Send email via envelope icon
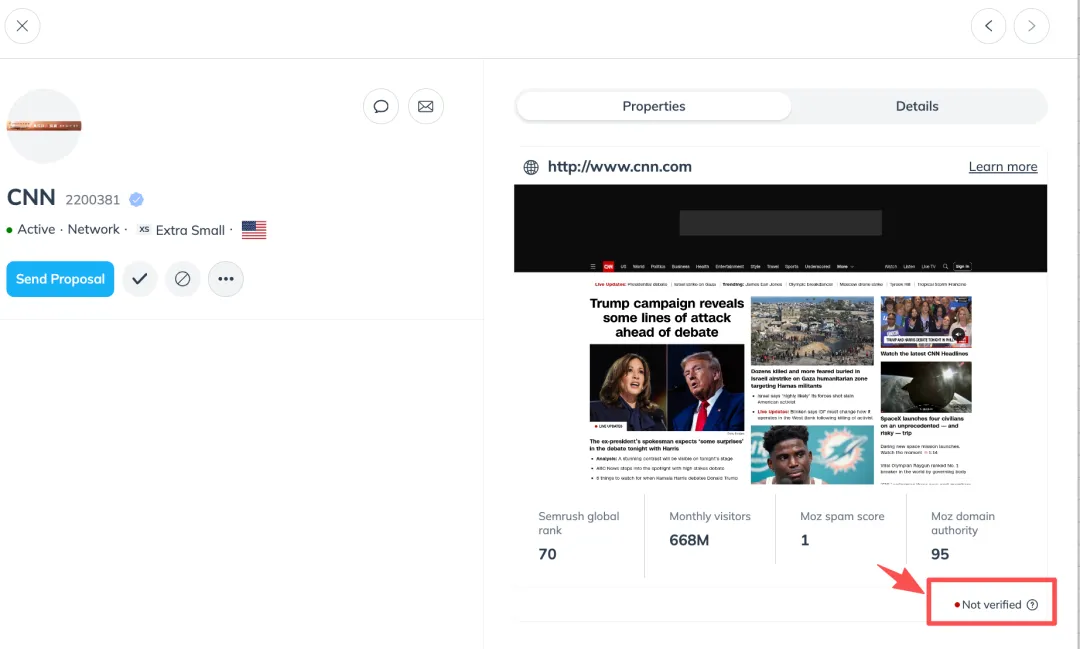Image resolution: width=1080 pixels, height=649 pixels. pyautogui.click(x=426, y=106)
